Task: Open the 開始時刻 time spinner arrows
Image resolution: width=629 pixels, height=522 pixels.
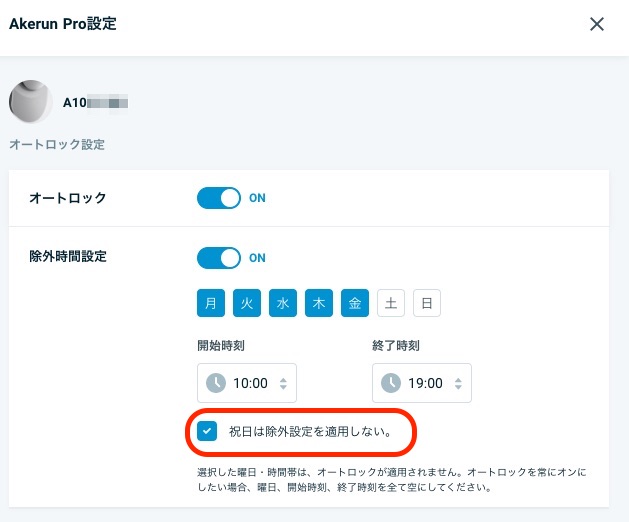Action: click(283, 383)
